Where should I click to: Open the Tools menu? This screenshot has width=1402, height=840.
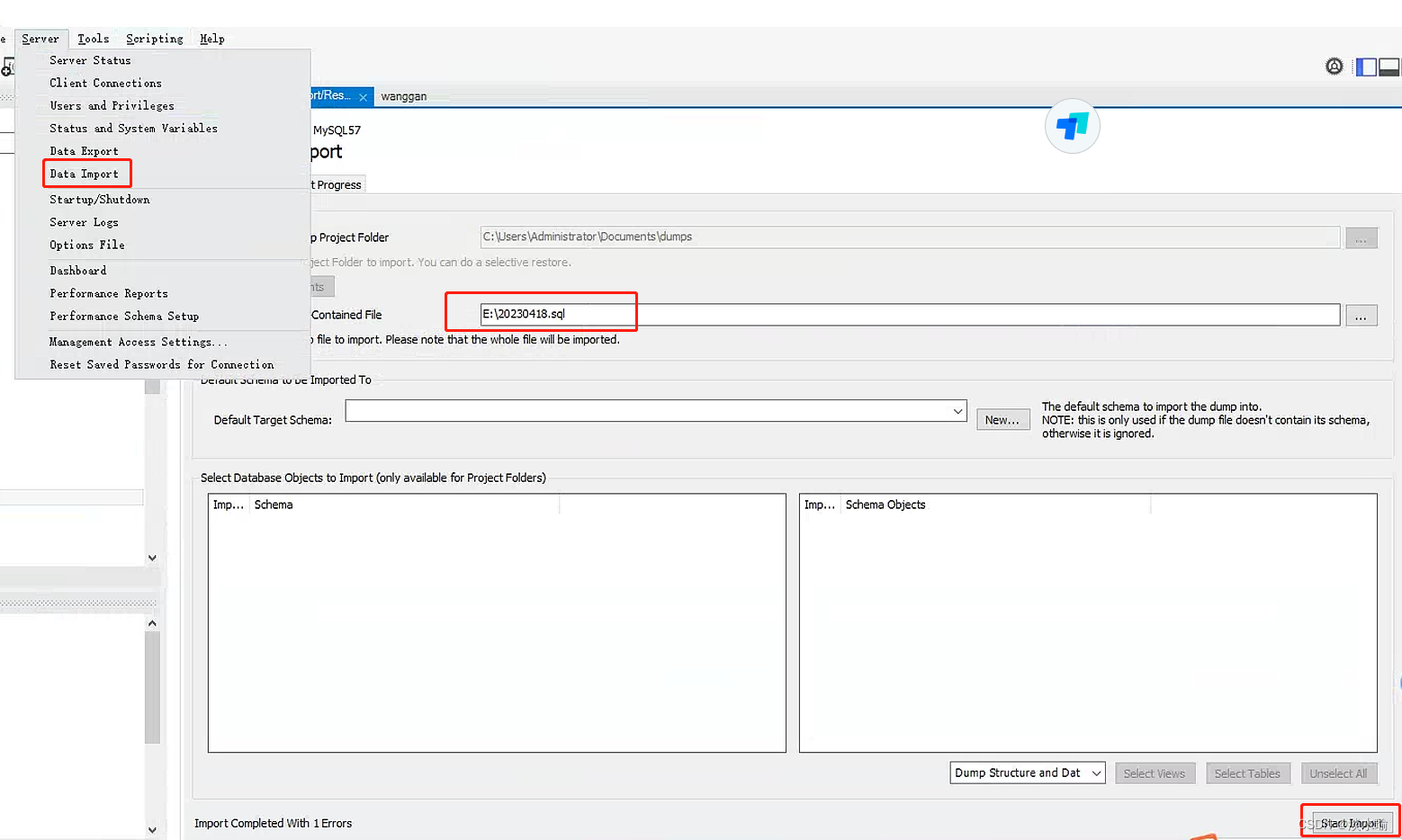pyautogui.click(x=93, y=39)
